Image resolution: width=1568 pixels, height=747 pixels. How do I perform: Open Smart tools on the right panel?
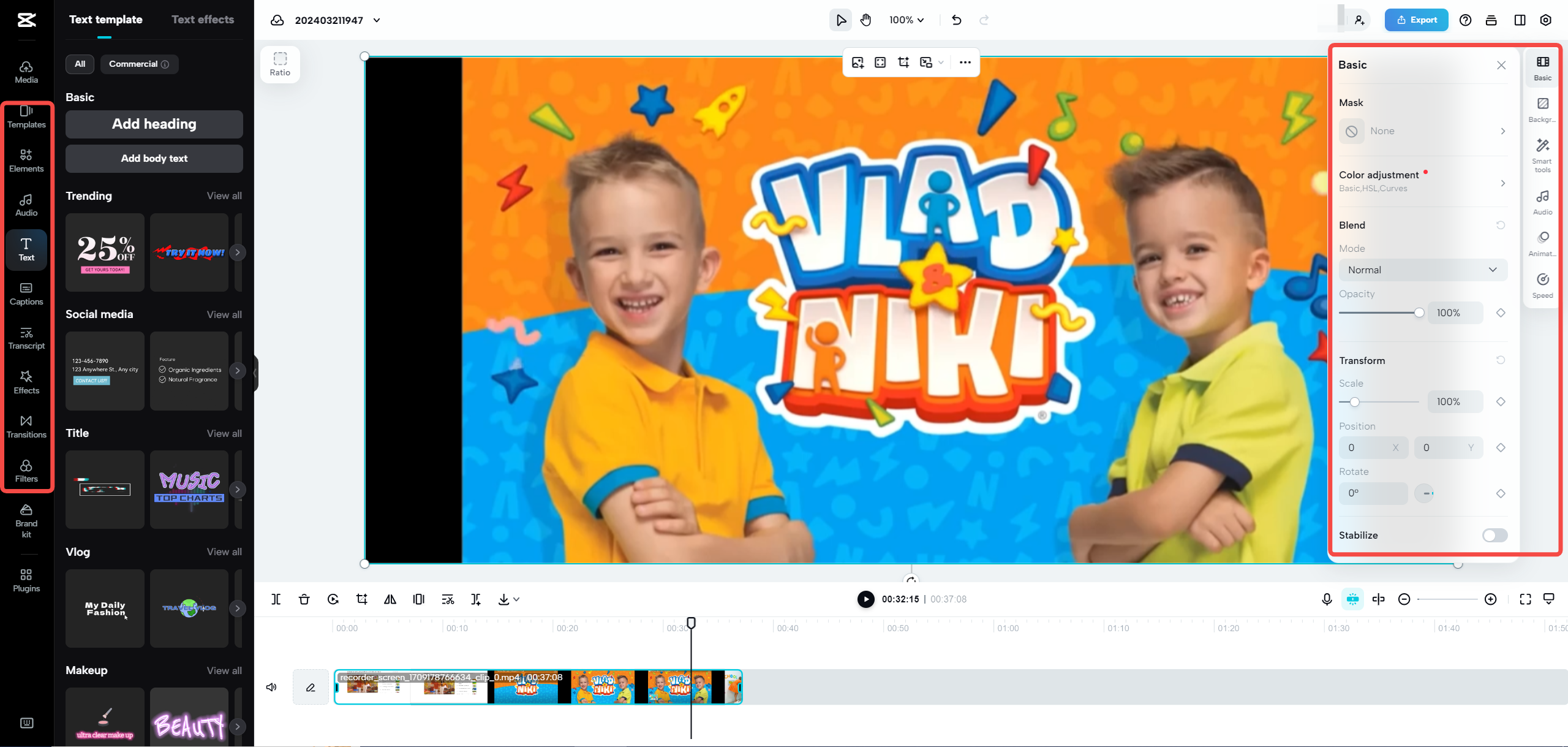pyautogui.click(x=1542, y=155)
